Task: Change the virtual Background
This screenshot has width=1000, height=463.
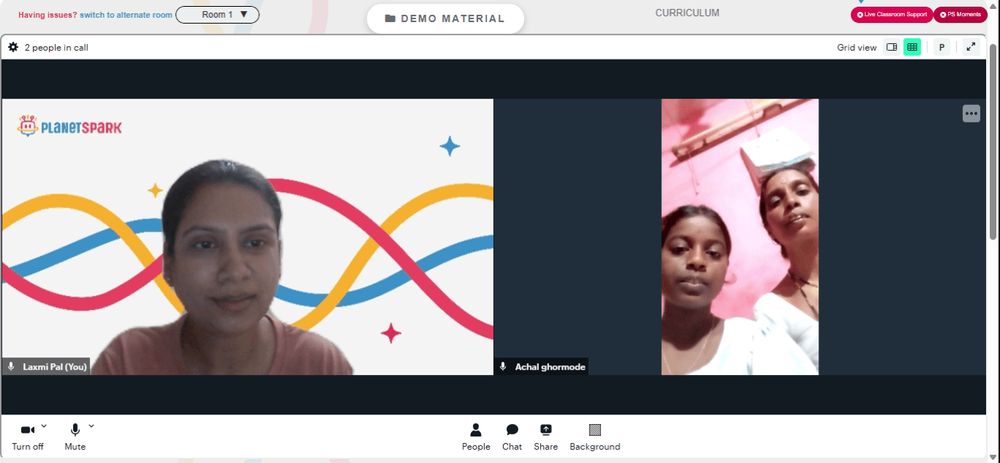Action: pyautogui.click(x=594, y=437)
